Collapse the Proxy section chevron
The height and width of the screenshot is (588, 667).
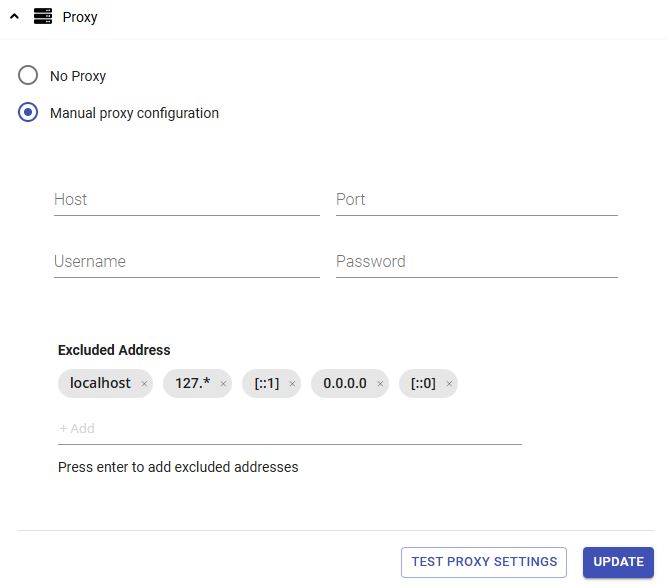tap(14, 17)
